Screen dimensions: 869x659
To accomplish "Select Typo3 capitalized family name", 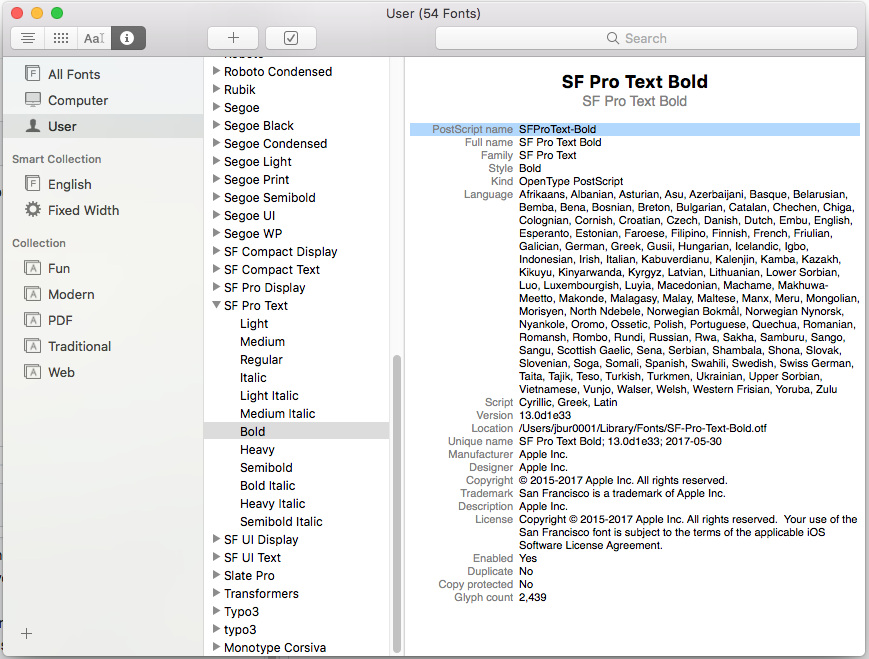I will tap(241, 612).
